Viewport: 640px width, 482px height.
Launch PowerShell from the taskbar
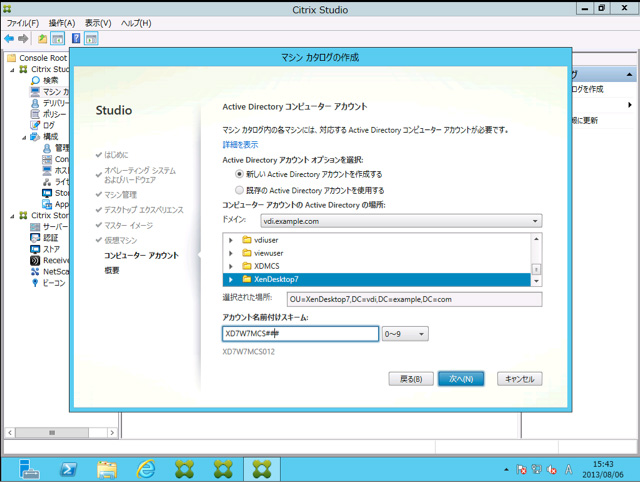click(68, 469)
